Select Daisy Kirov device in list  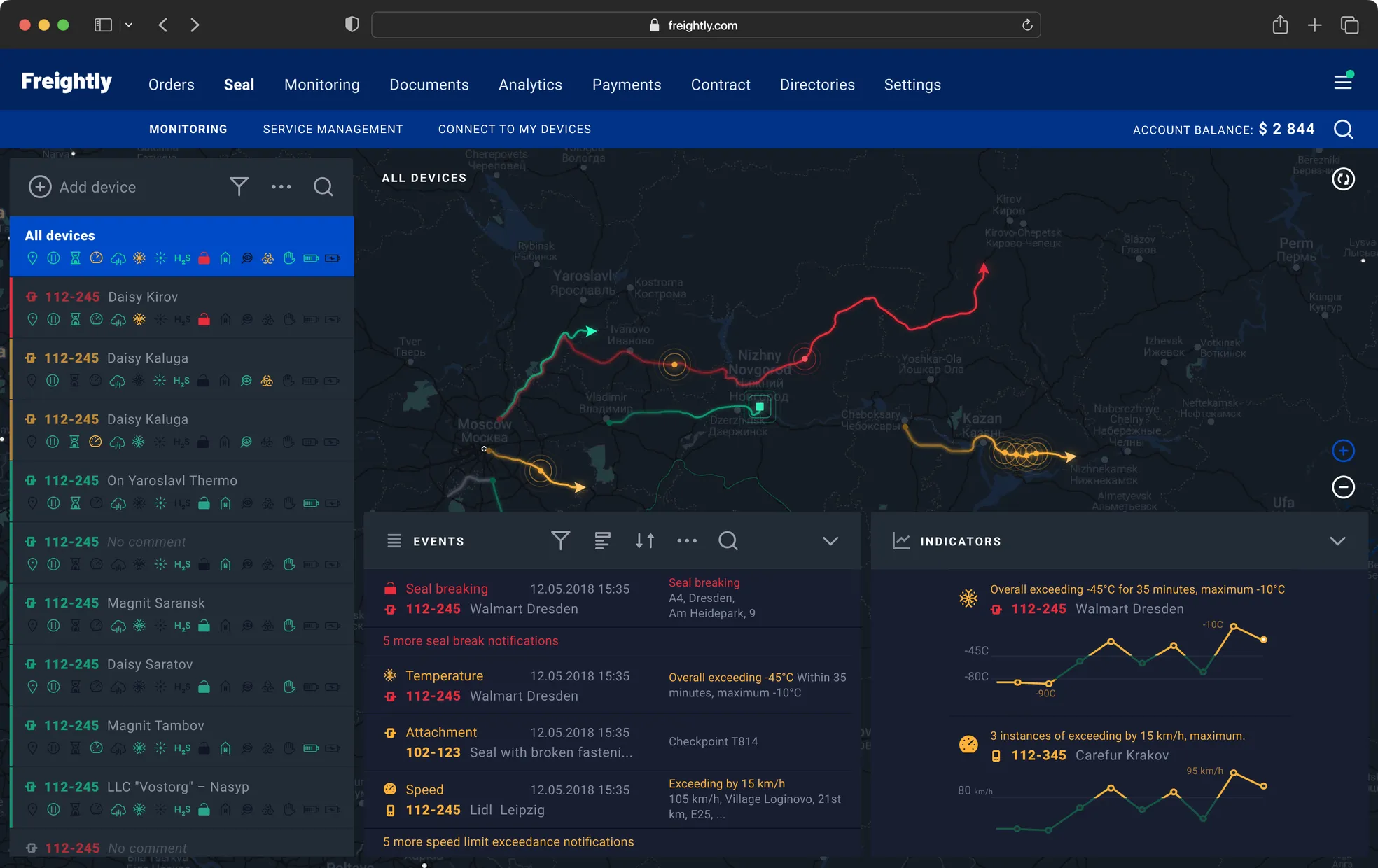pos(143,297)
